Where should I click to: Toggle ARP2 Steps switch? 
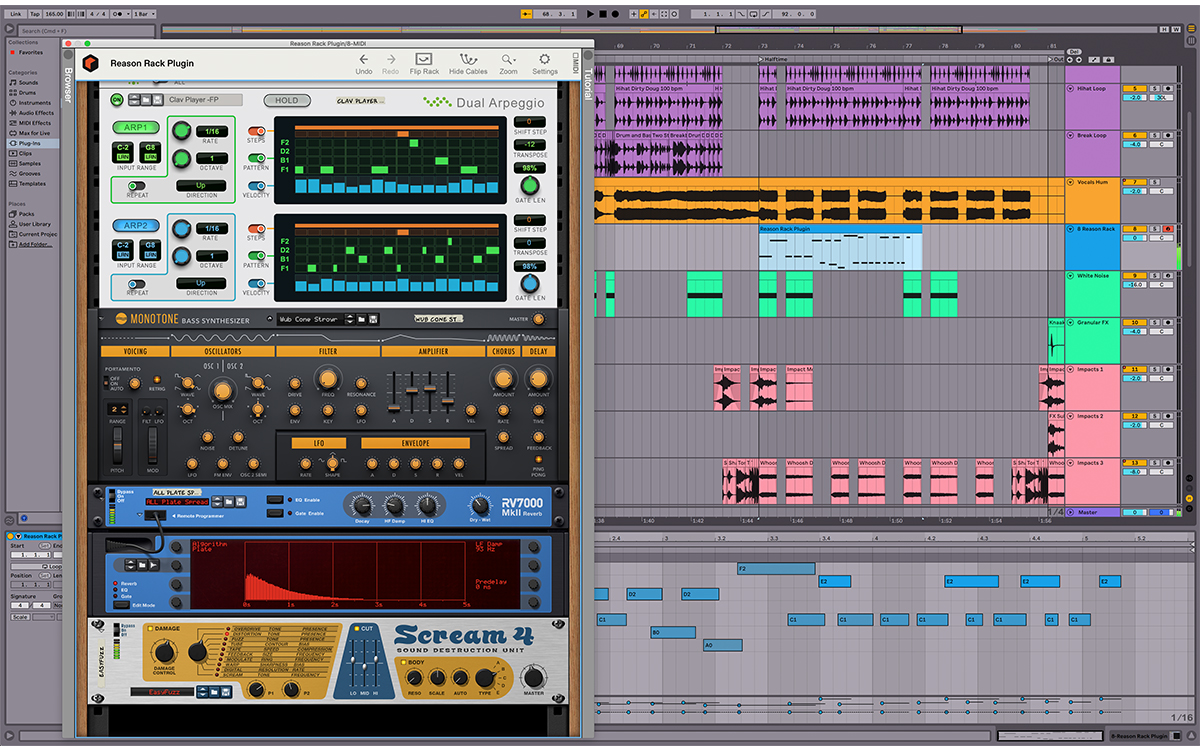(x=256, y=229)
